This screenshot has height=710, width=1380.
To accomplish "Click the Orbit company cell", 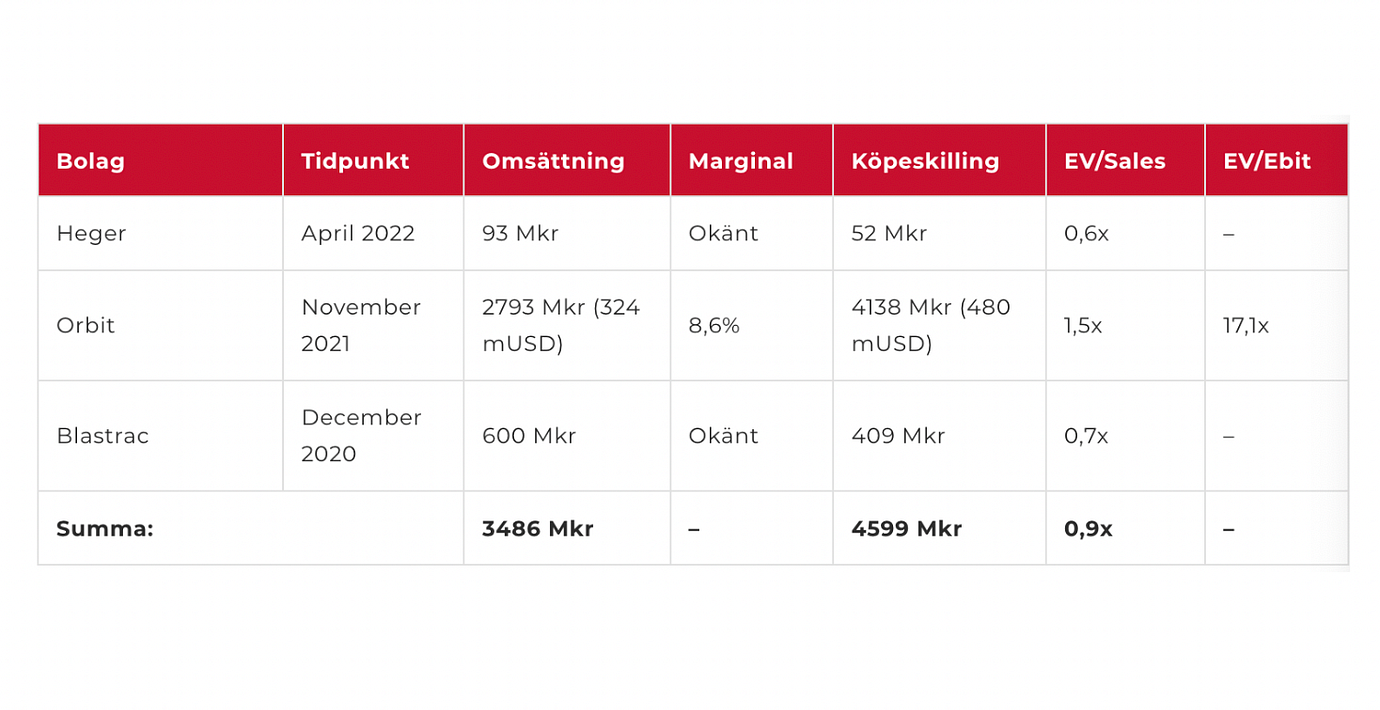I will click(x=86, y=325).
